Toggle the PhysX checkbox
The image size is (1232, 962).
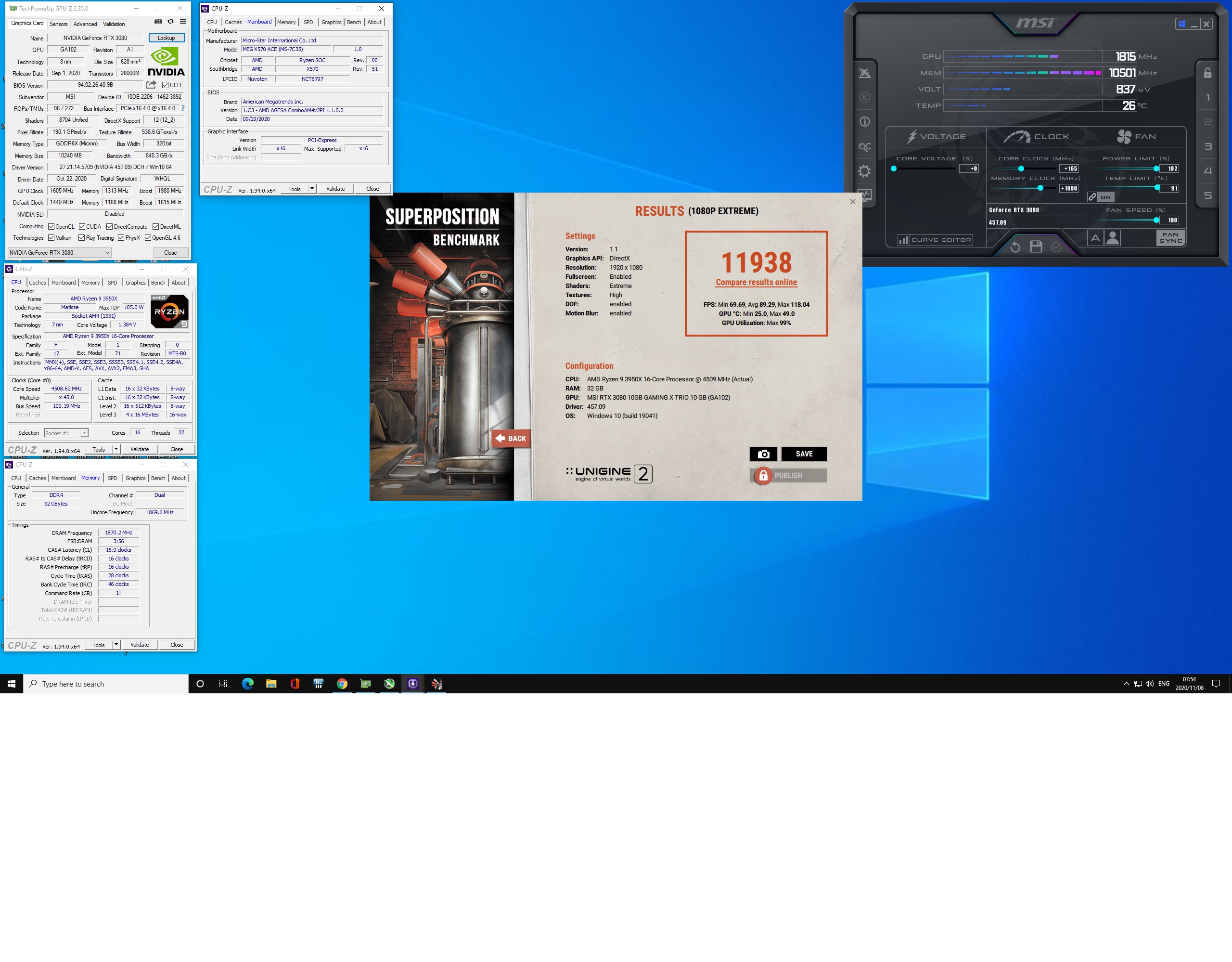click(121, 237)
